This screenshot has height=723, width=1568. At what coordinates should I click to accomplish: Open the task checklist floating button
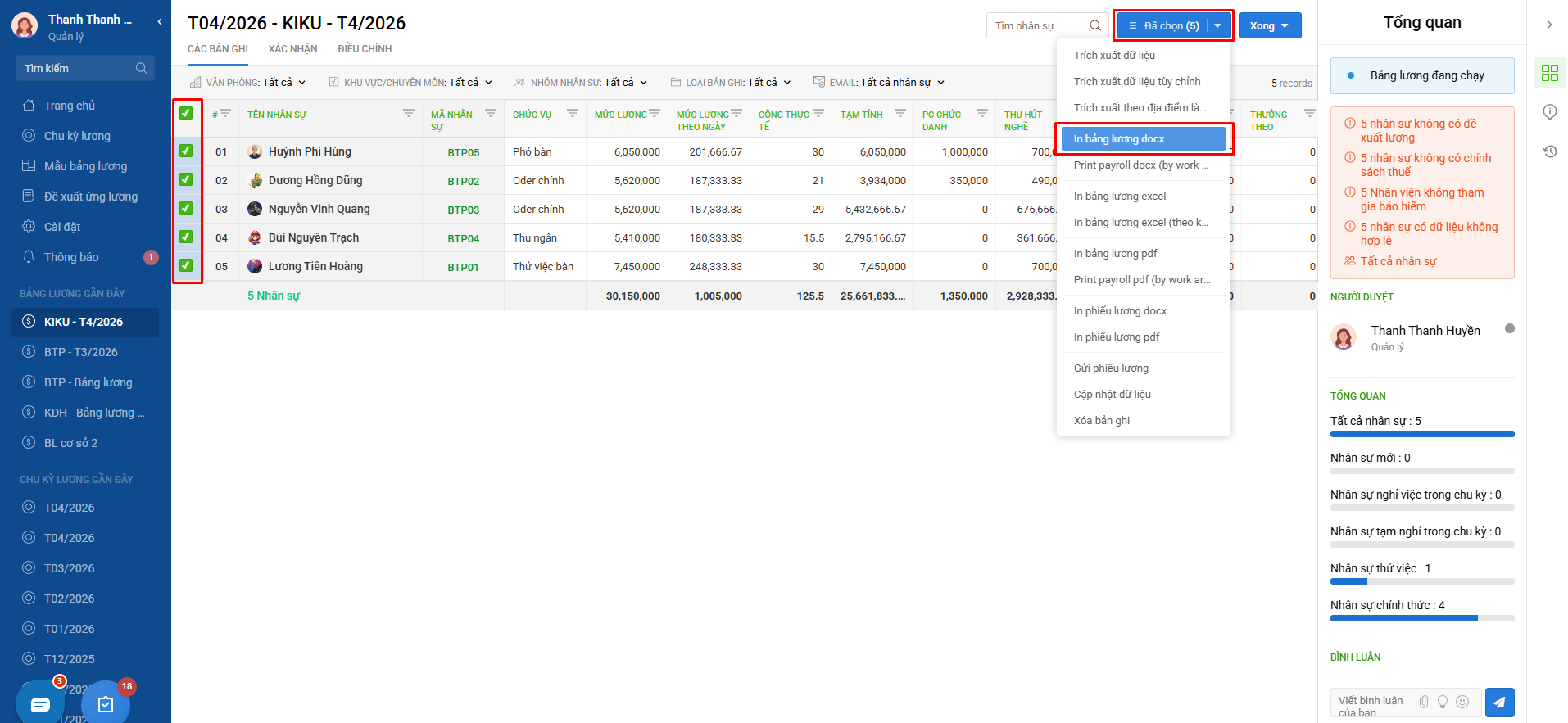tap(106, 704)
